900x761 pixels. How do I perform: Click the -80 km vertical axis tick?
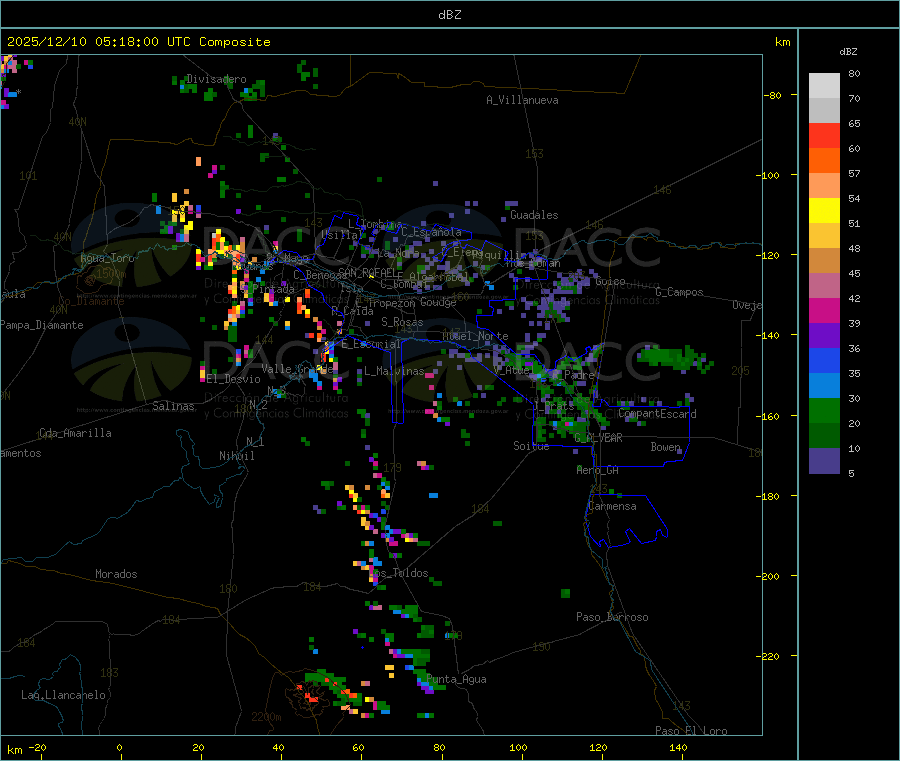click(773, 95)
